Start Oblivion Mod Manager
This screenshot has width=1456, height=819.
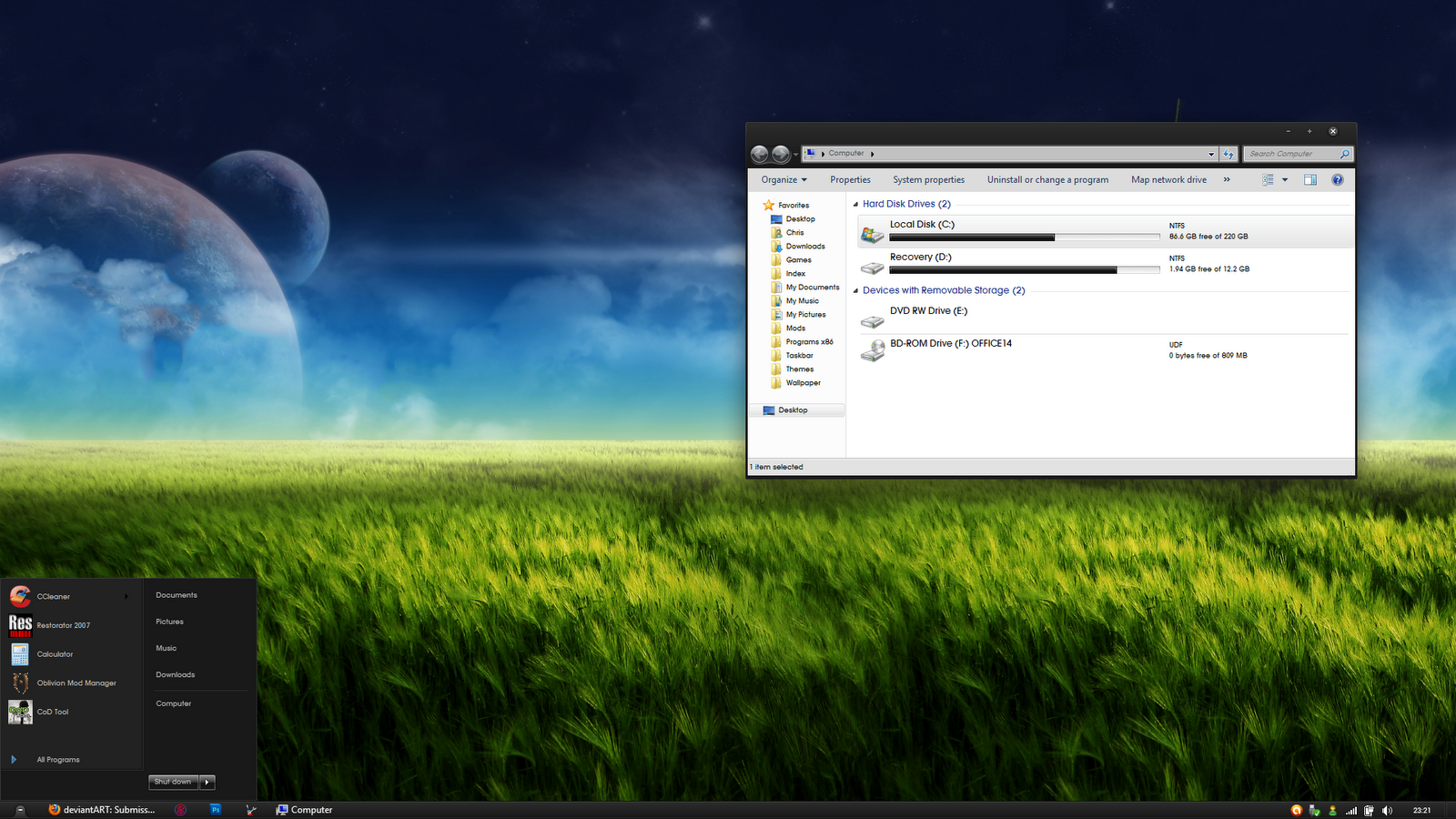76,682
